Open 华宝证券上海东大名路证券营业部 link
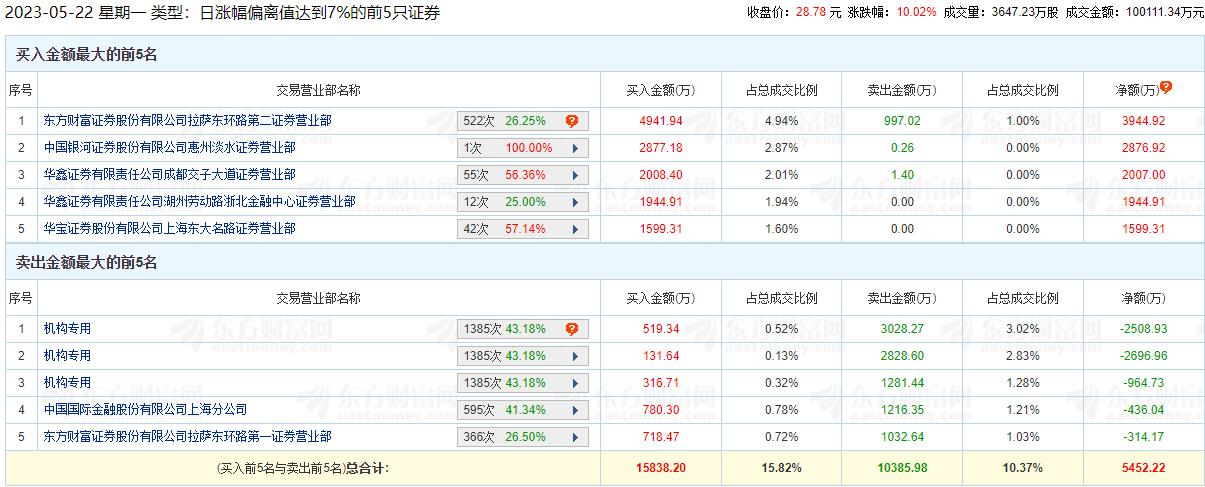Image resolution: width=1205 pixels, height=487 pixels. click(x=169, y=229)
